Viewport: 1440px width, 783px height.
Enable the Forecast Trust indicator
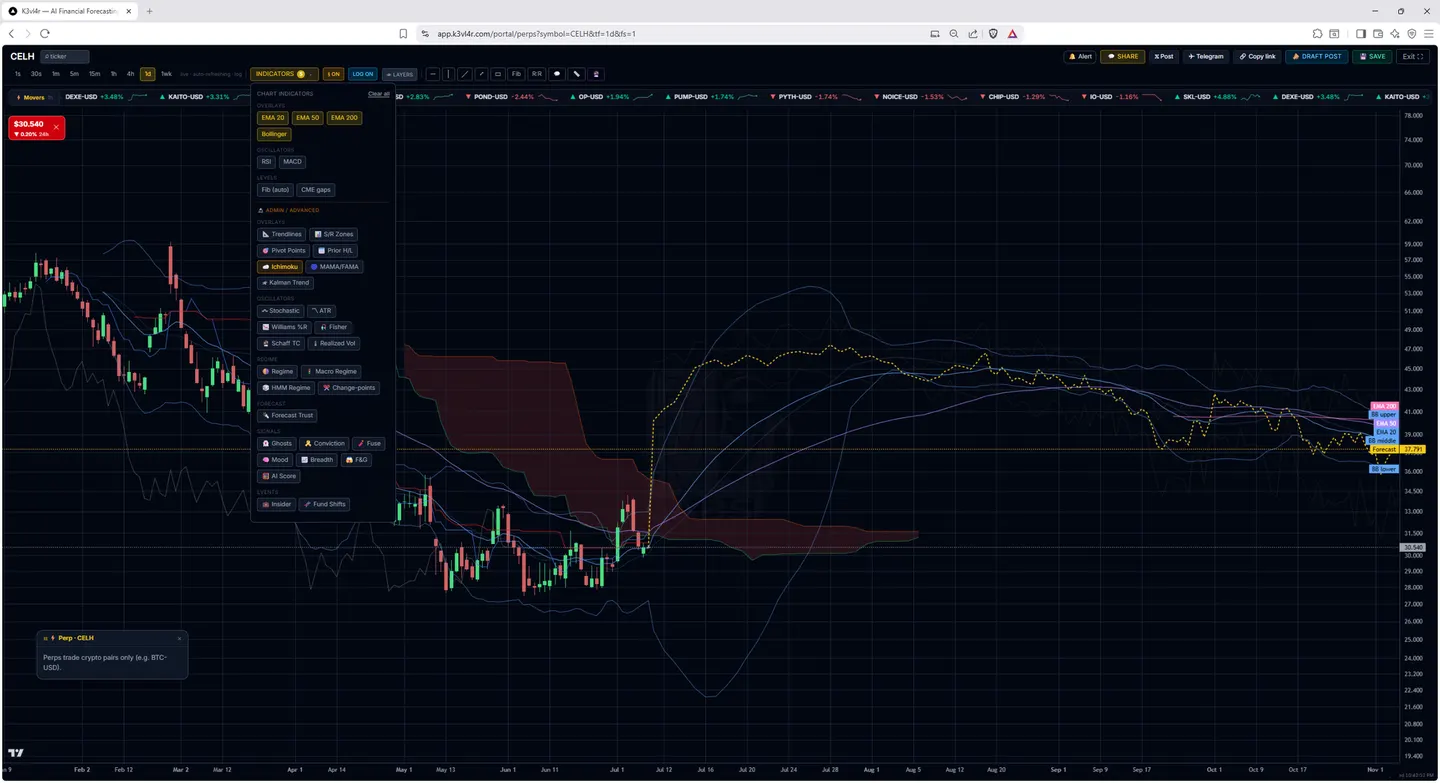click(287, 415)
